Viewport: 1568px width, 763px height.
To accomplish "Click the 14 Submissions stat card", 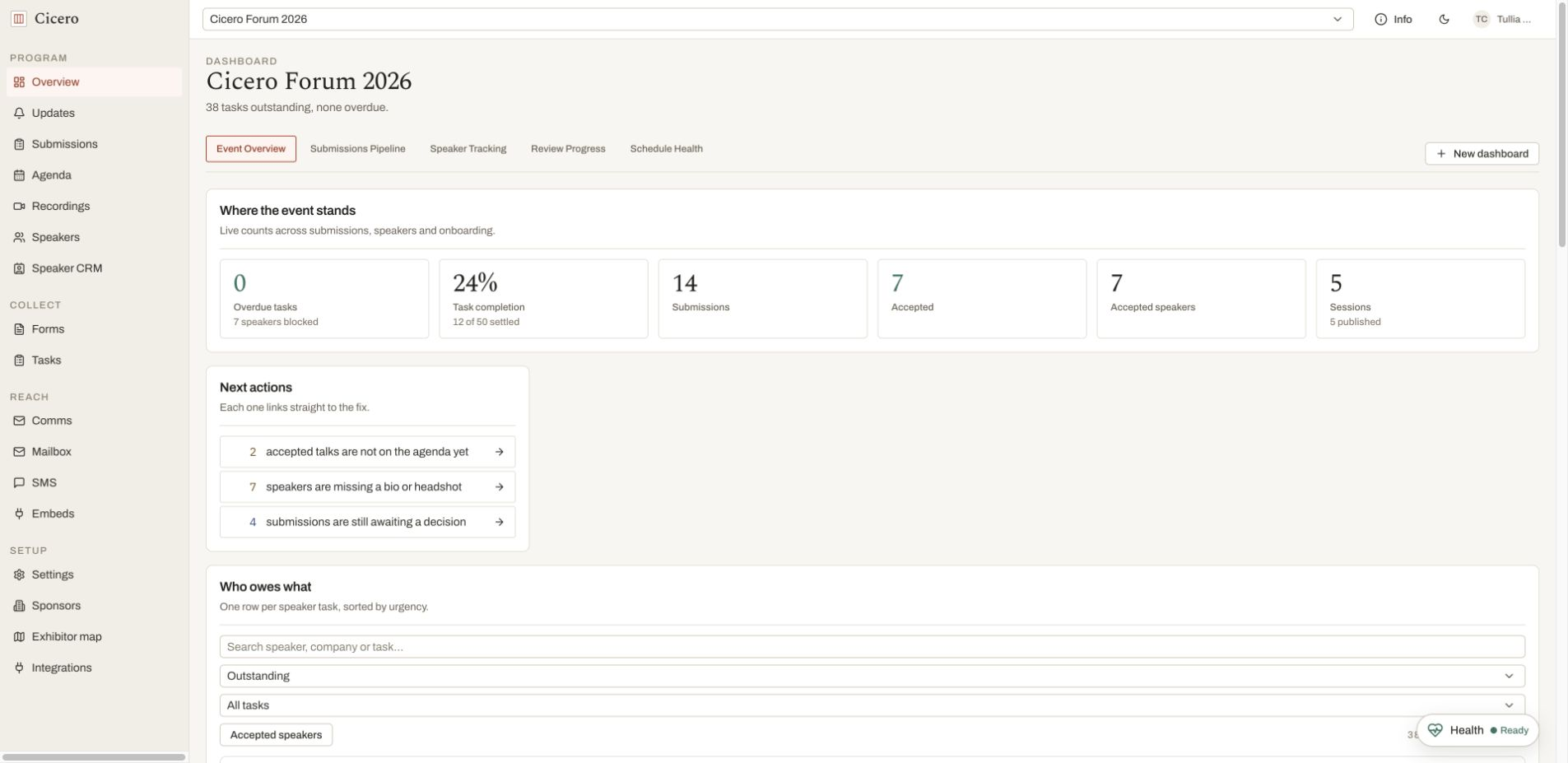I will (763, 299).
